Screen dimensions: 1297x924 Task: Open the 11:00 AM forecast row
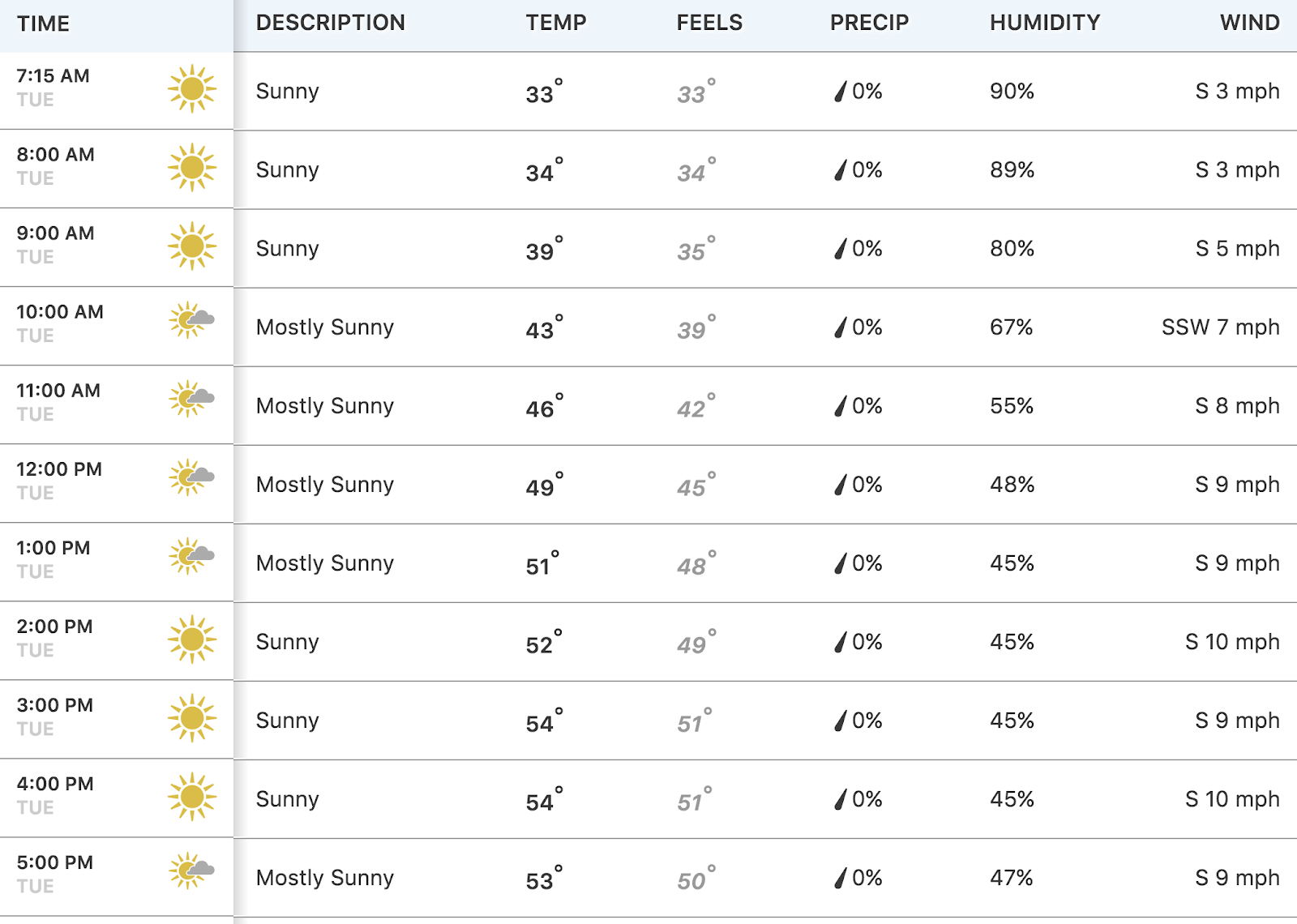click(648, 405)
